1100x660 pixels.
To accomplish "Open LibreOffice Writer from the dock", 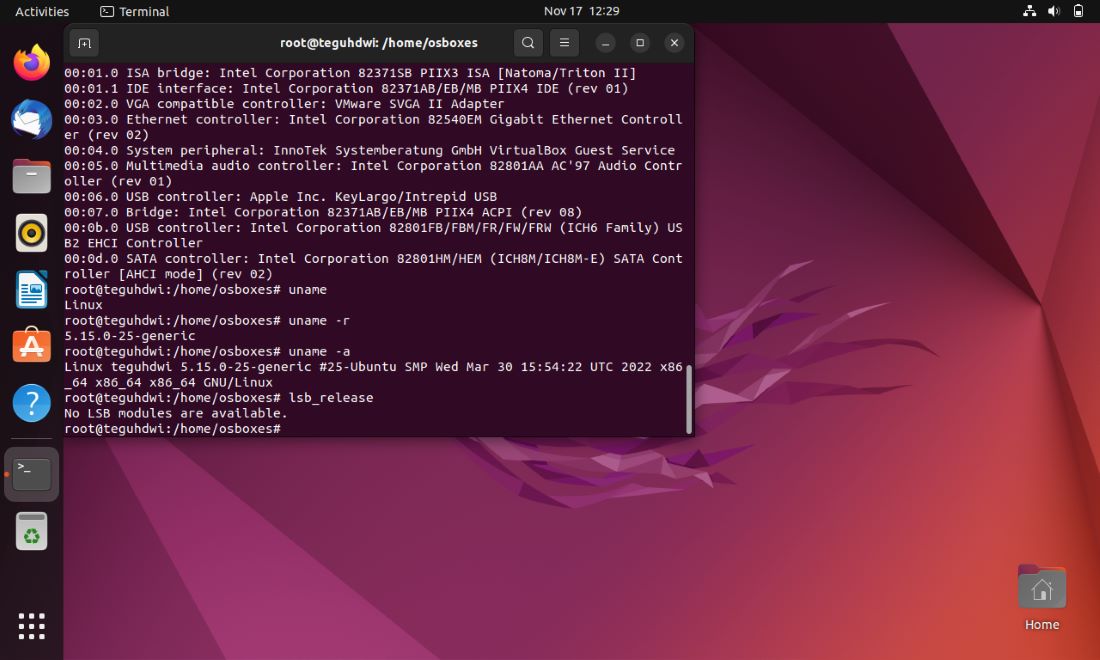I will [x=32, y=289].
